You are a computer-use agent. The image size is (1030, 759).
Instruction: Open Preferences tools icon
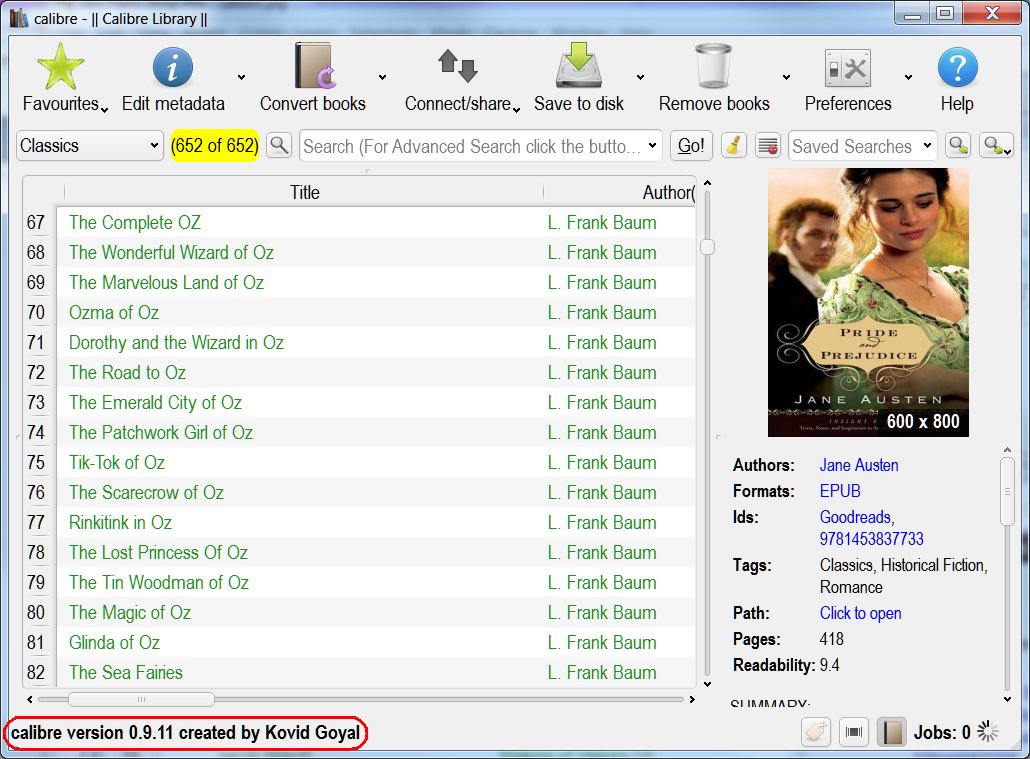tap(848, 68)
